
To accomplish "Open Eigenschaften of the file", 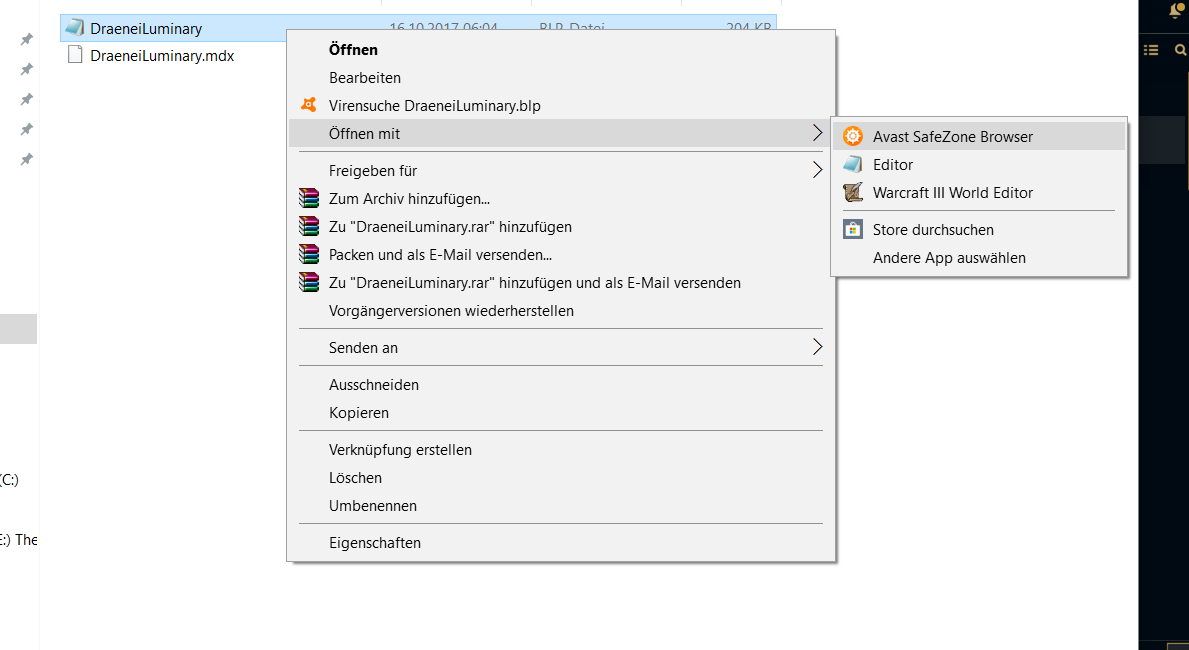I will click(x=561, y=543).
